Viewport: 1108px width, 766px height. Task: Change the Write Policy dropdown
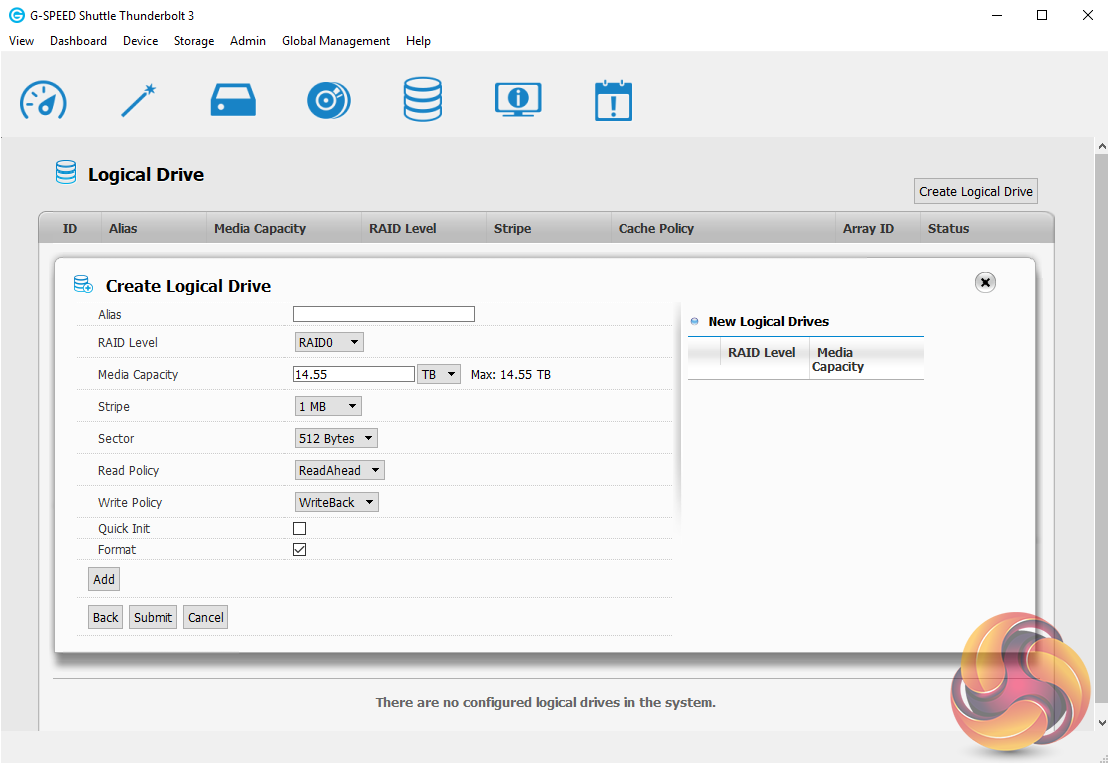click(336, 503)
